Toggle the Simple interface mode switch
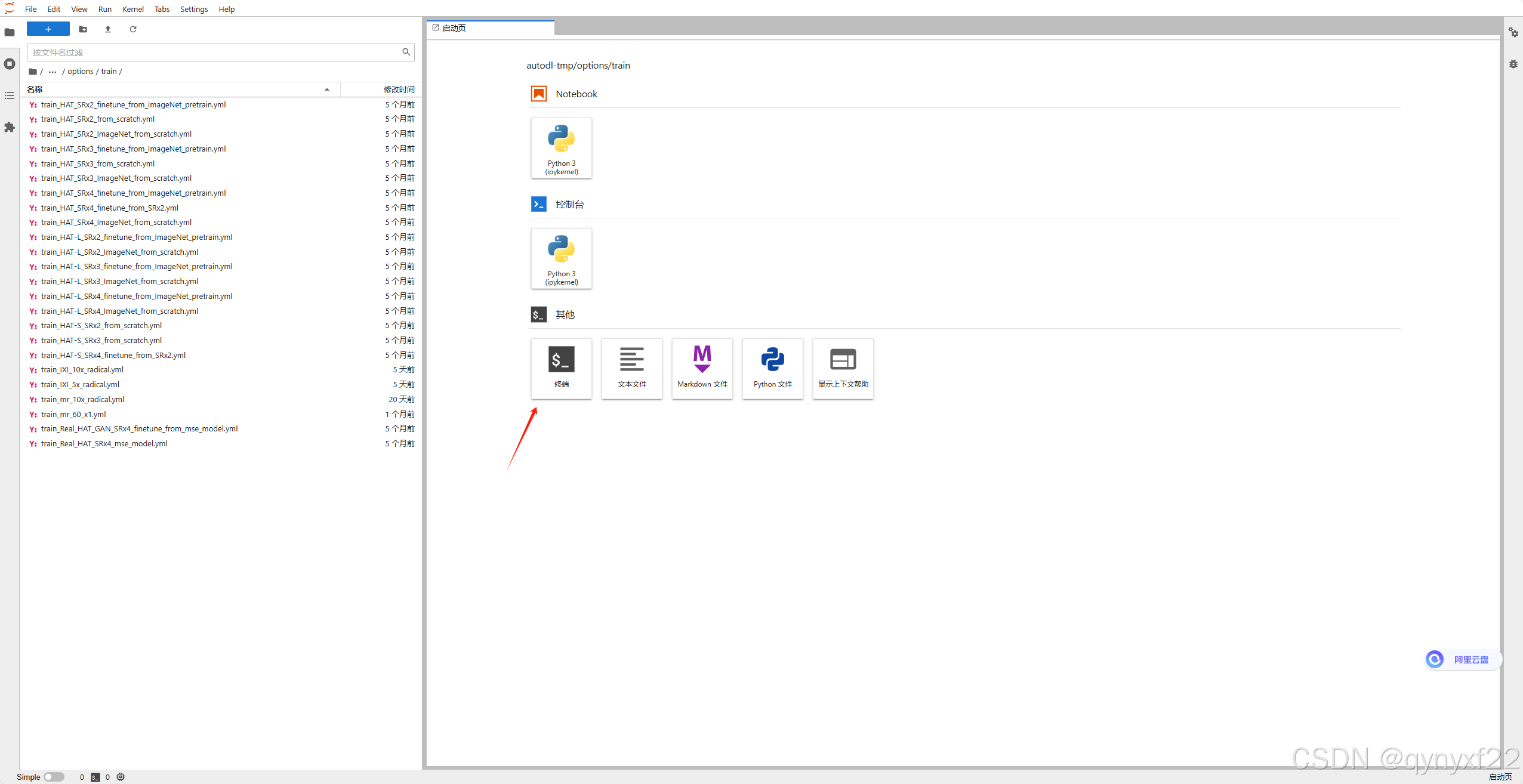 tap(54, 777)
